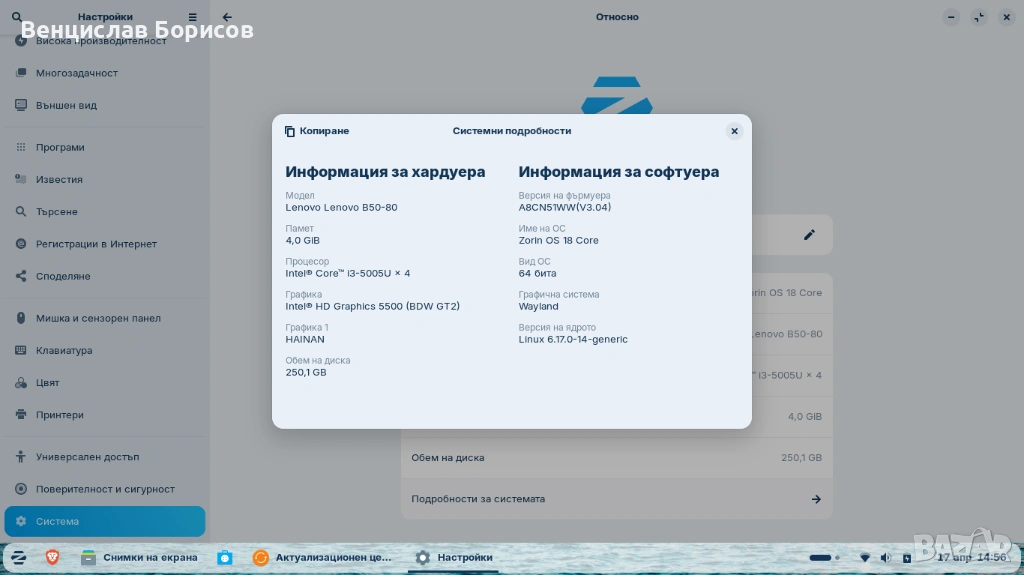Image resolution: width=1024 pixels, height=575 pixels.
Task: Open the hamburger menu in settings sidebar
Action: point(193,17)
